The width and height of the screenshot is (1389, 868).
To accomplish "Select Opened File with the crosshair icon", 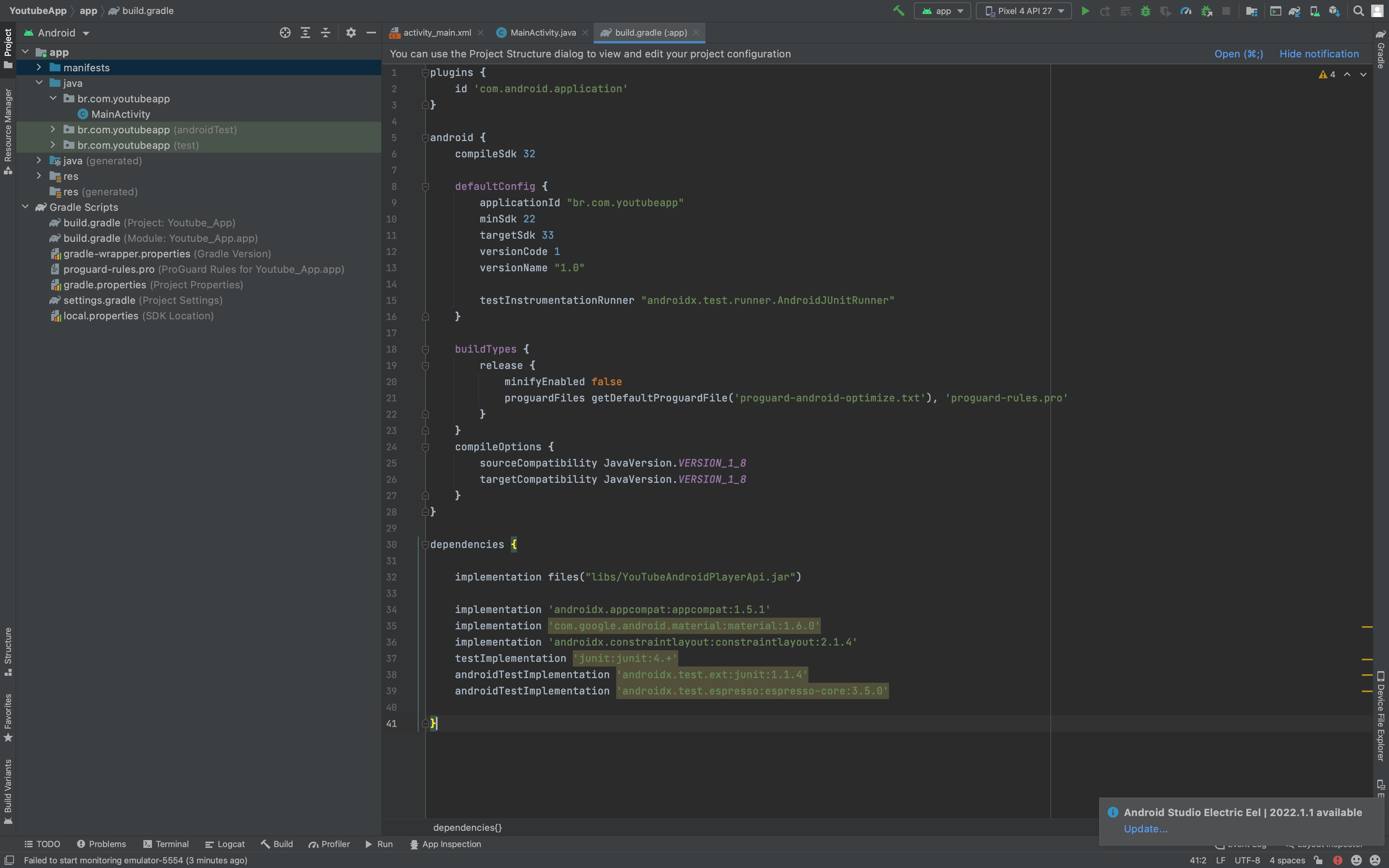I will tap(285, 33).
